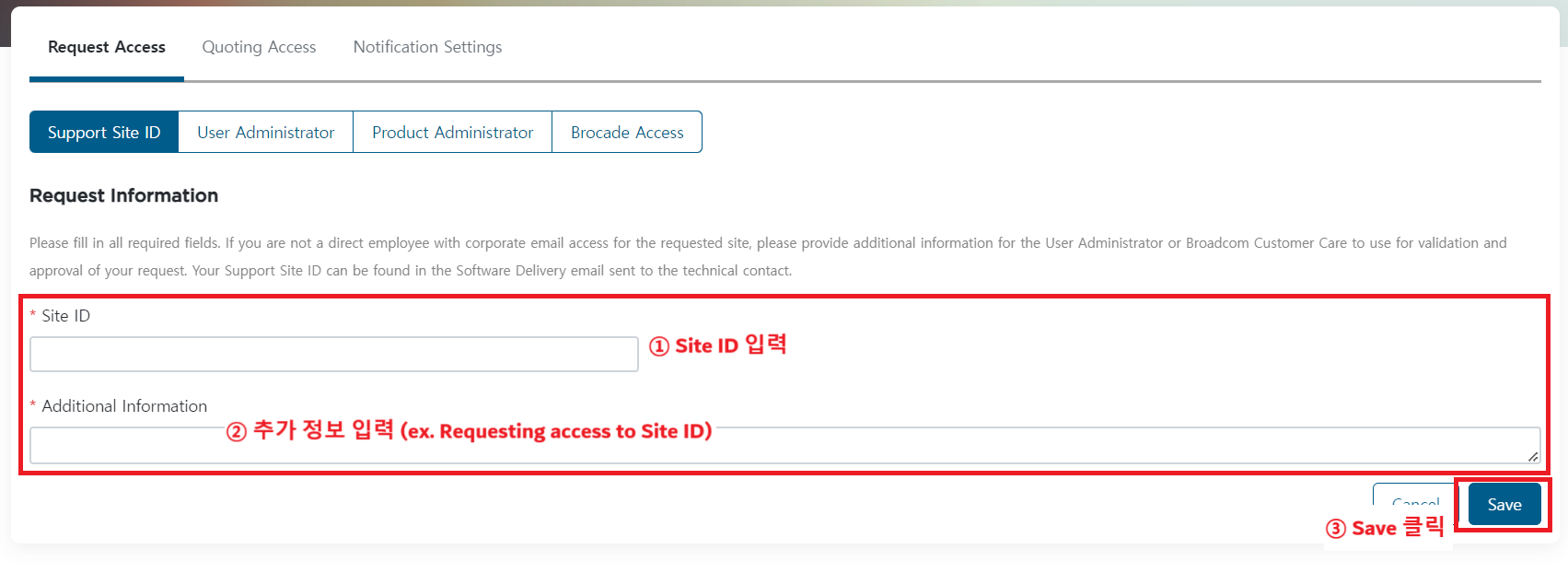This screenshot has height=573, width=1568.
Task: Switch to the Quoting Access tab
Action: 259,47
